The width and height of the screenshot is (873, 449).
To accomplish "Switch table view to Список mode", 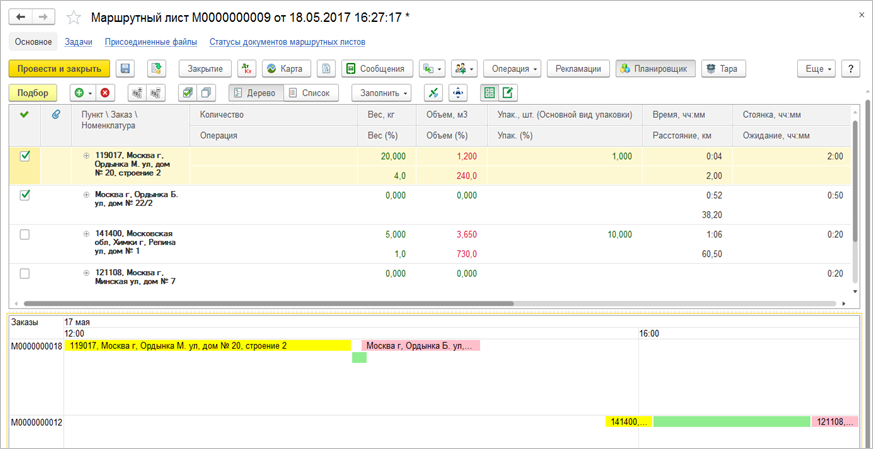I will click(309, 93).
